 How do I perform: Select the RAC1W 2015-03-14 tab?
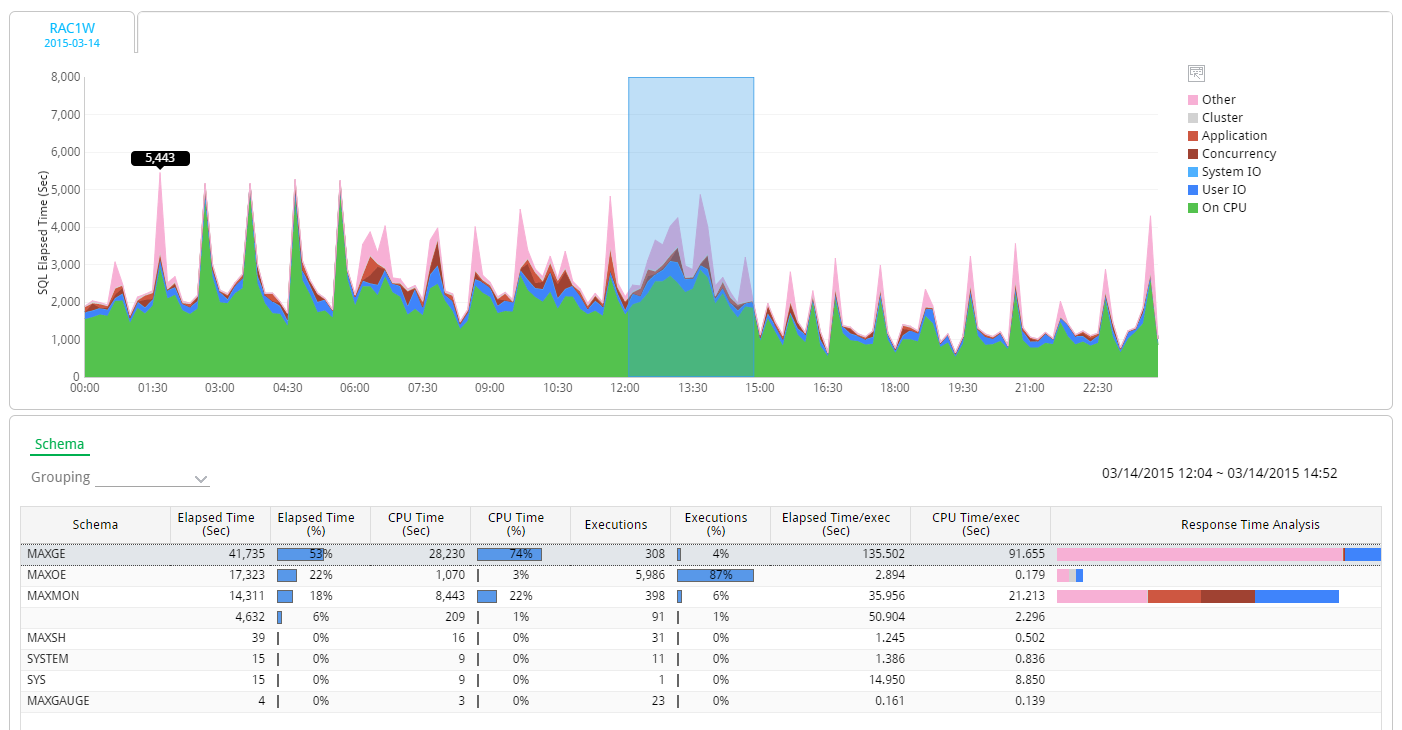click(73, 34)
